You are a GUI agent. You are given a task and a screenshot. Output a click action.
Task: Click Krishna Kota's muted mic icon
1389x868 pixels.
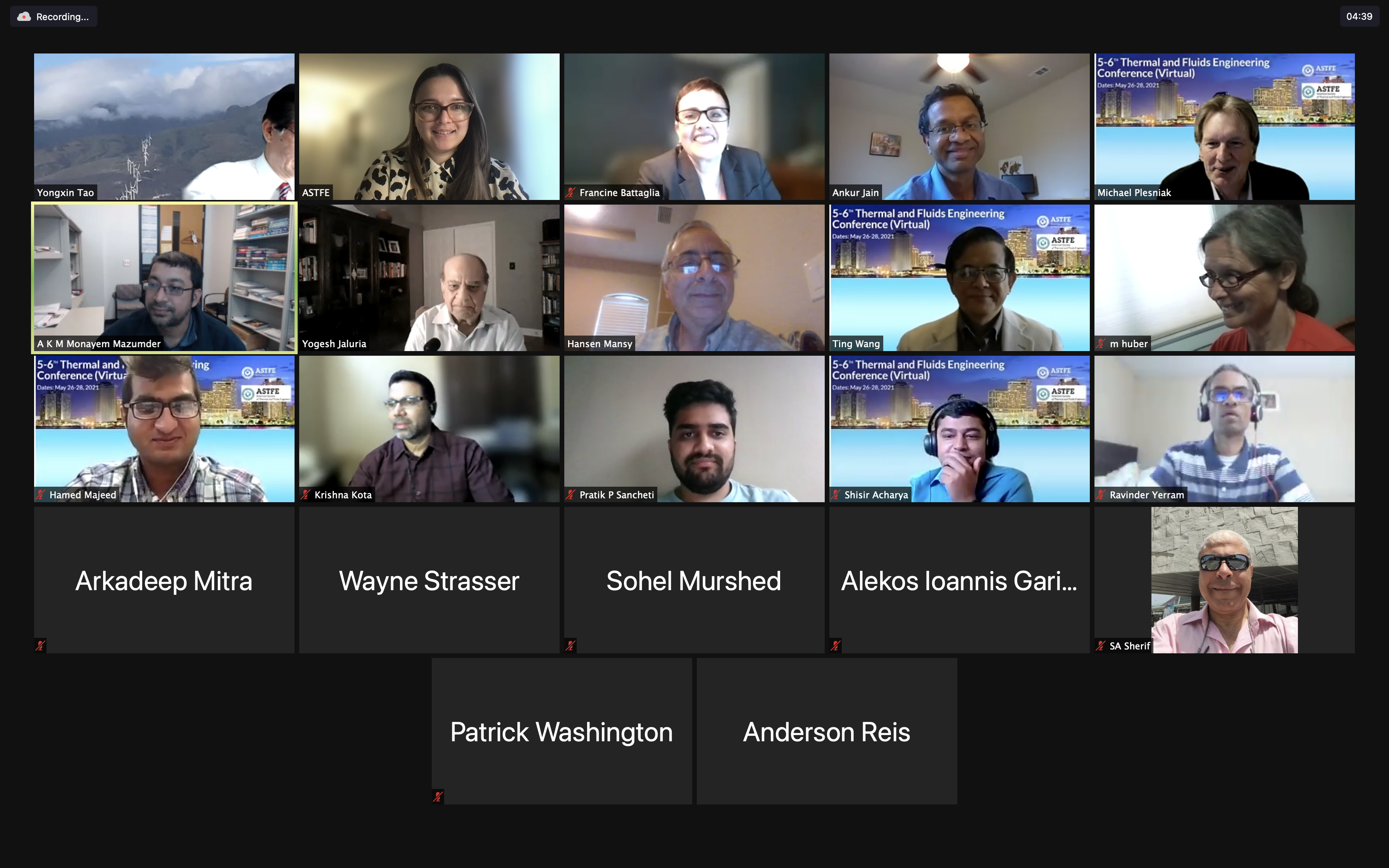(305, 495)
